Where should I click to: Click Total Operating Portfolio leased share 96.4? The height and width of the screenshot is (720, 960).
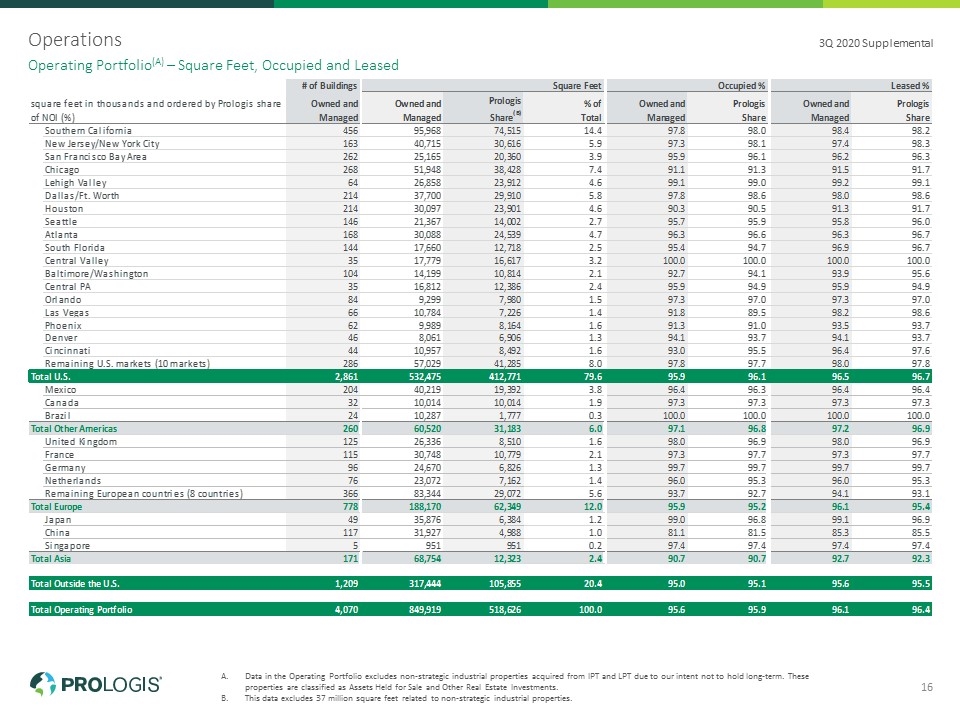(921, 610)
